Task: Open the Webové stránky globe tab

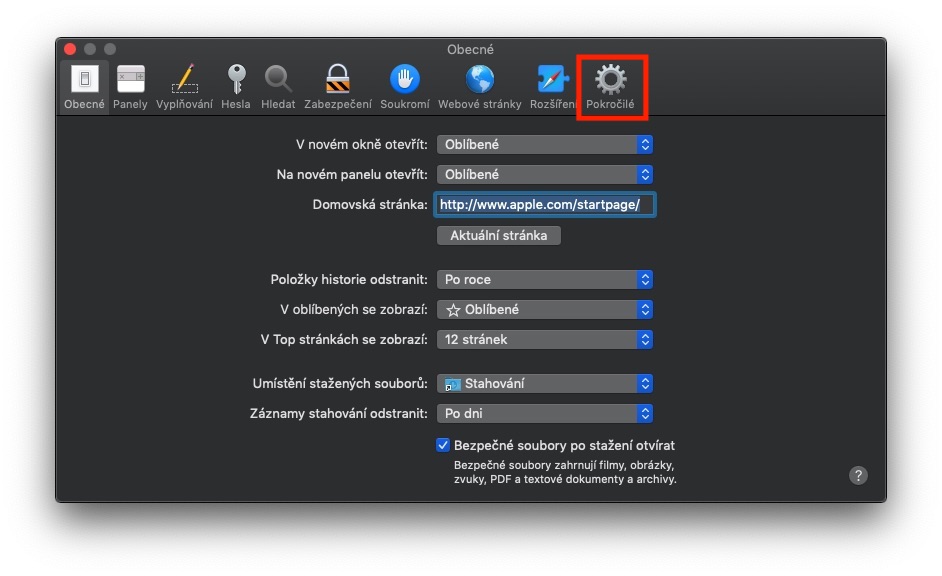Action: pyautogui.click(x=479, y=88)
